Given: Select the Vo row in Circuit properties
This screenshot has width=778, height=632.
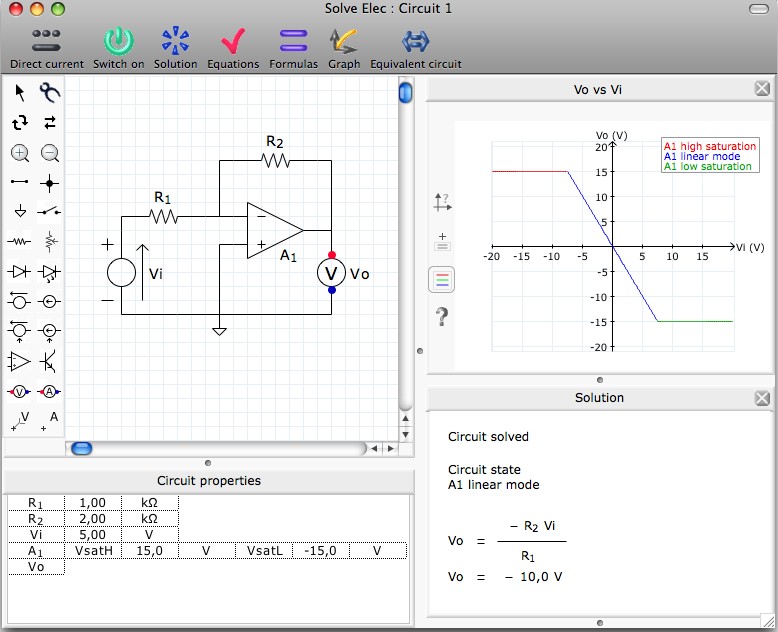Looking at the screenshot, I should coord(36,567).
